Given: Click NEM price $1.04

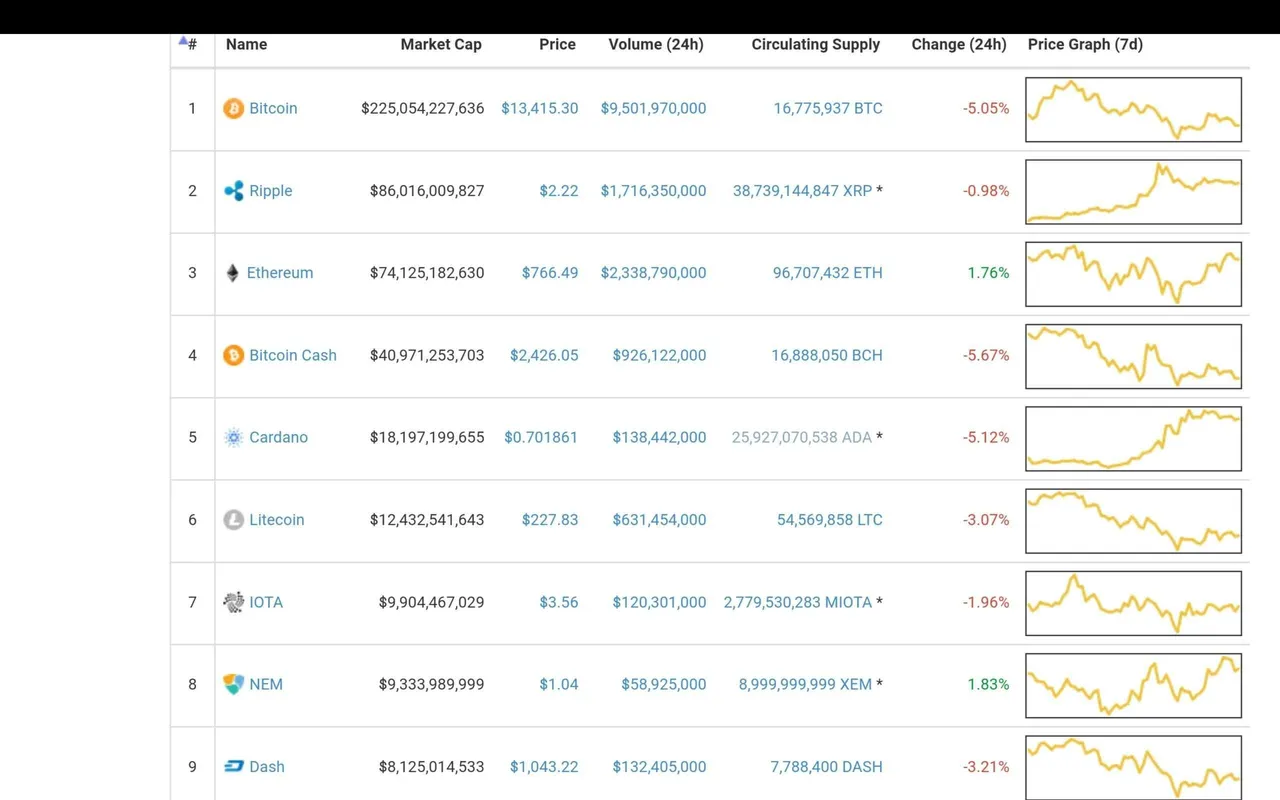Looking at the screenshot, I should [559, 684].
